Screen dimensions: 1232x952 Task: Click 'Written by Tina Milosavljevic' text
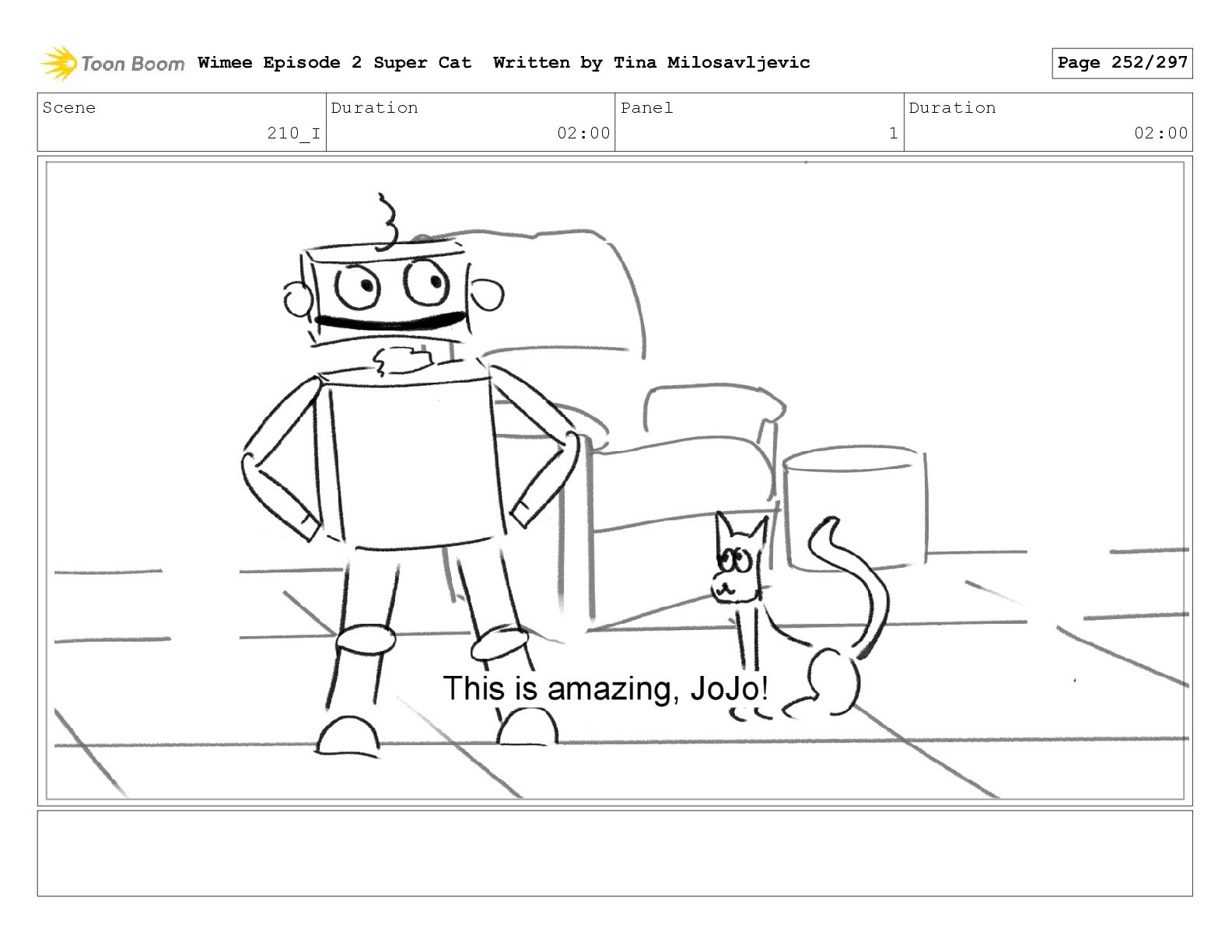pyautogui.click(x=652, y=62)
